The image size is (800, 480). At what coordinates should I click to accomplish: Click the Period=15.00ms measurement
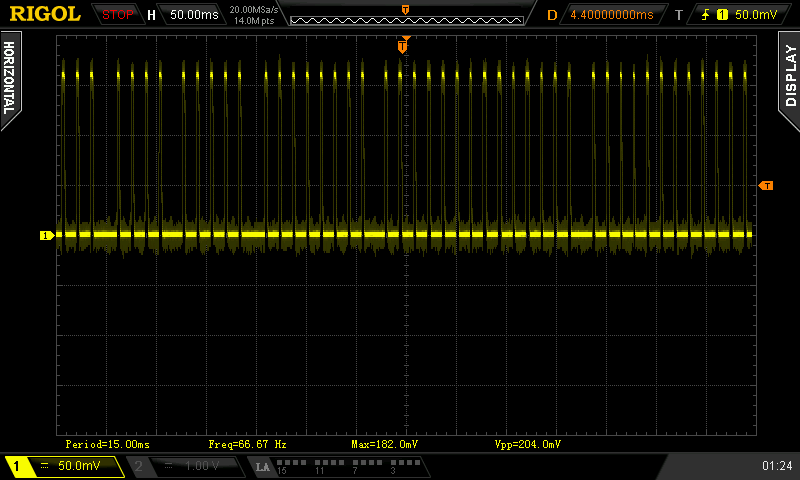[x=108, y=444]
